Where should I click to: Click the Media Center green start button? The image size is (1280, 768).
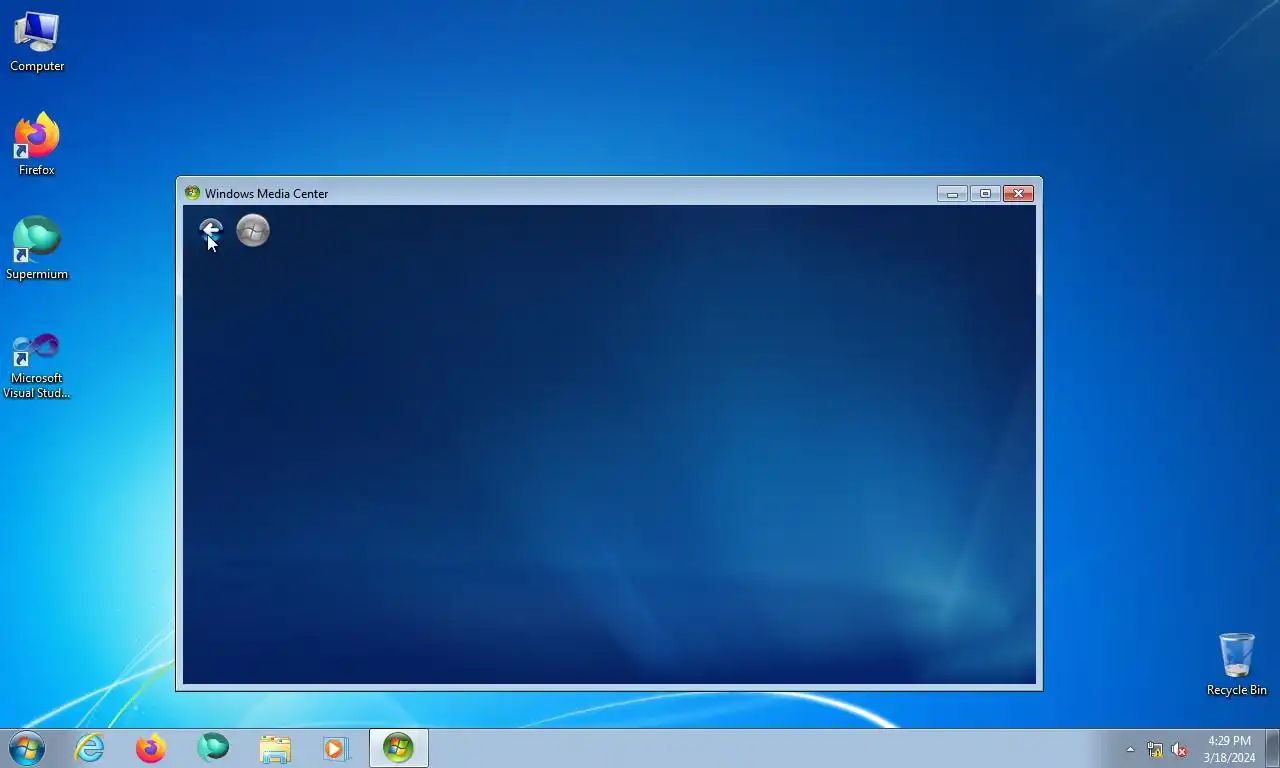click(x=253, y=231)
